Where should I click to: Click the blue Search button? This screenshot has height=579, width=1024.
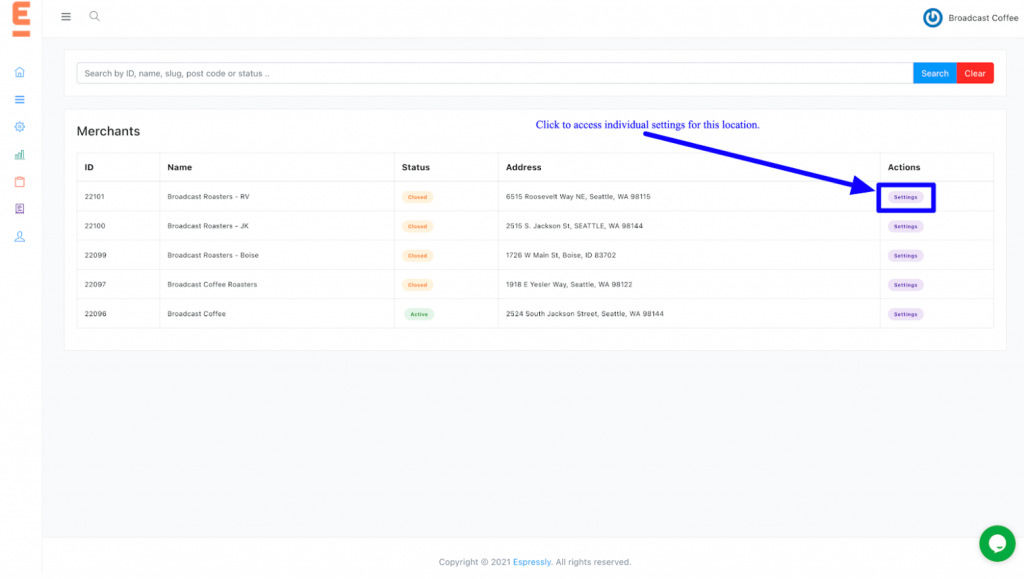pyautogui.click(x=935, y=73)
